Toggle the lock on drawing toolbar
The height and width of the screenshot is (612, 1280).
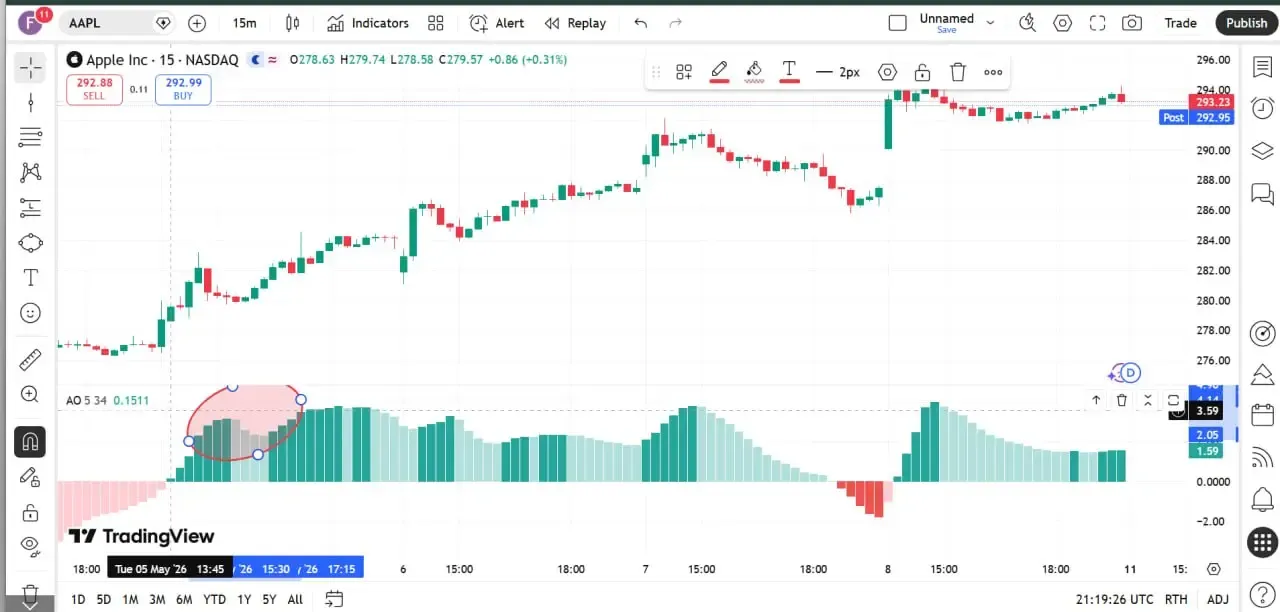pyautogui.click(x=922, y=72)
